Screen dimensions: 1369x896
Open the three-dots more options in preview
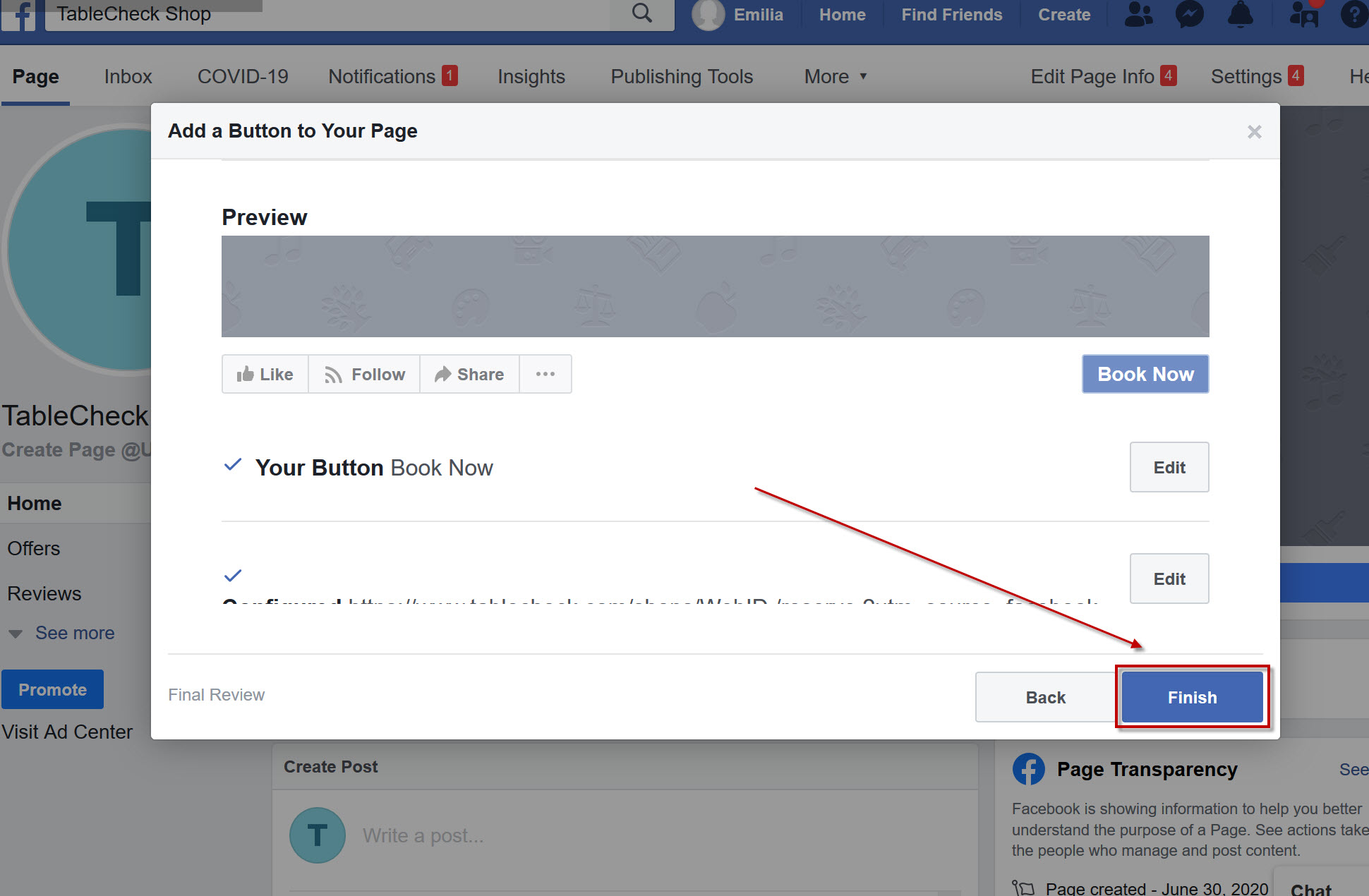(x=545, y=374)
